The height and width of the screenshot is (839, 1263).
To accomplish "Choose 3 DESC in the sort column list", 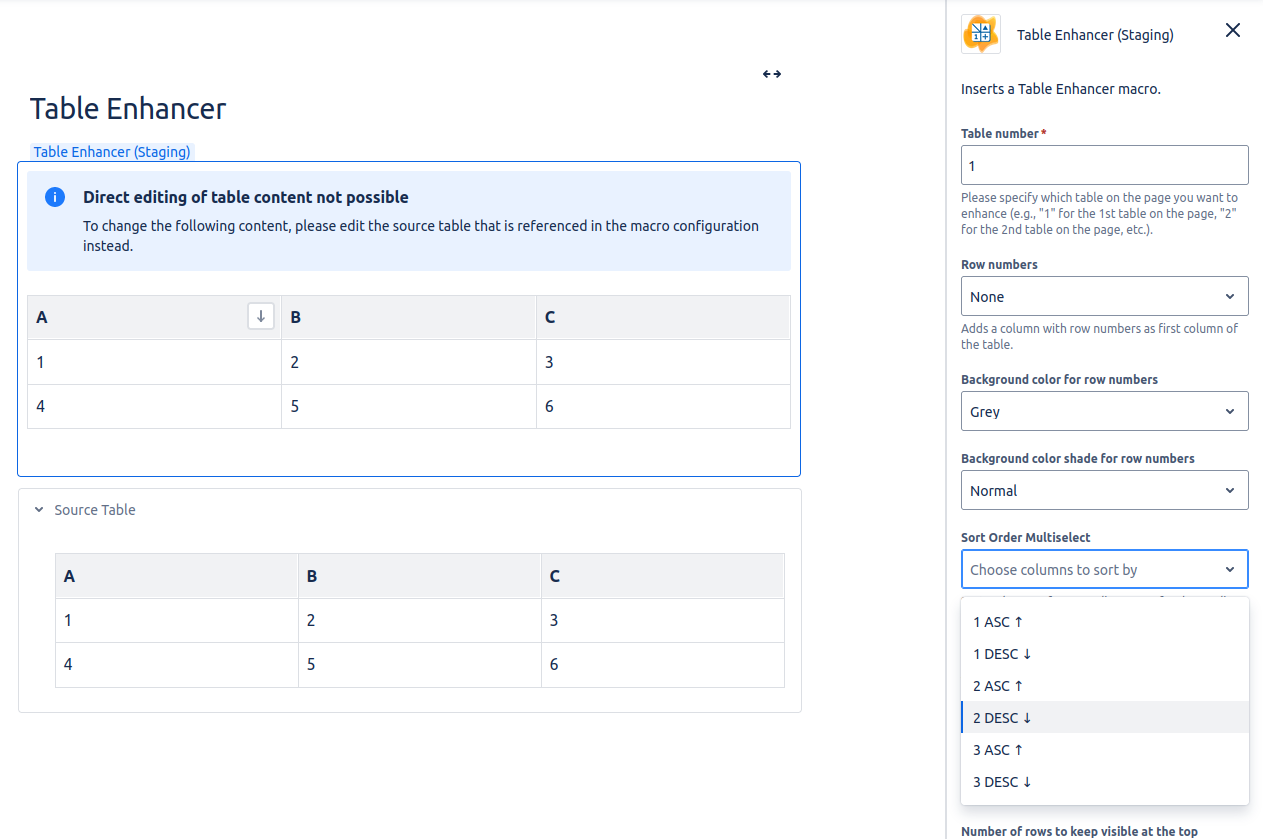I will tap(1002, 781).
